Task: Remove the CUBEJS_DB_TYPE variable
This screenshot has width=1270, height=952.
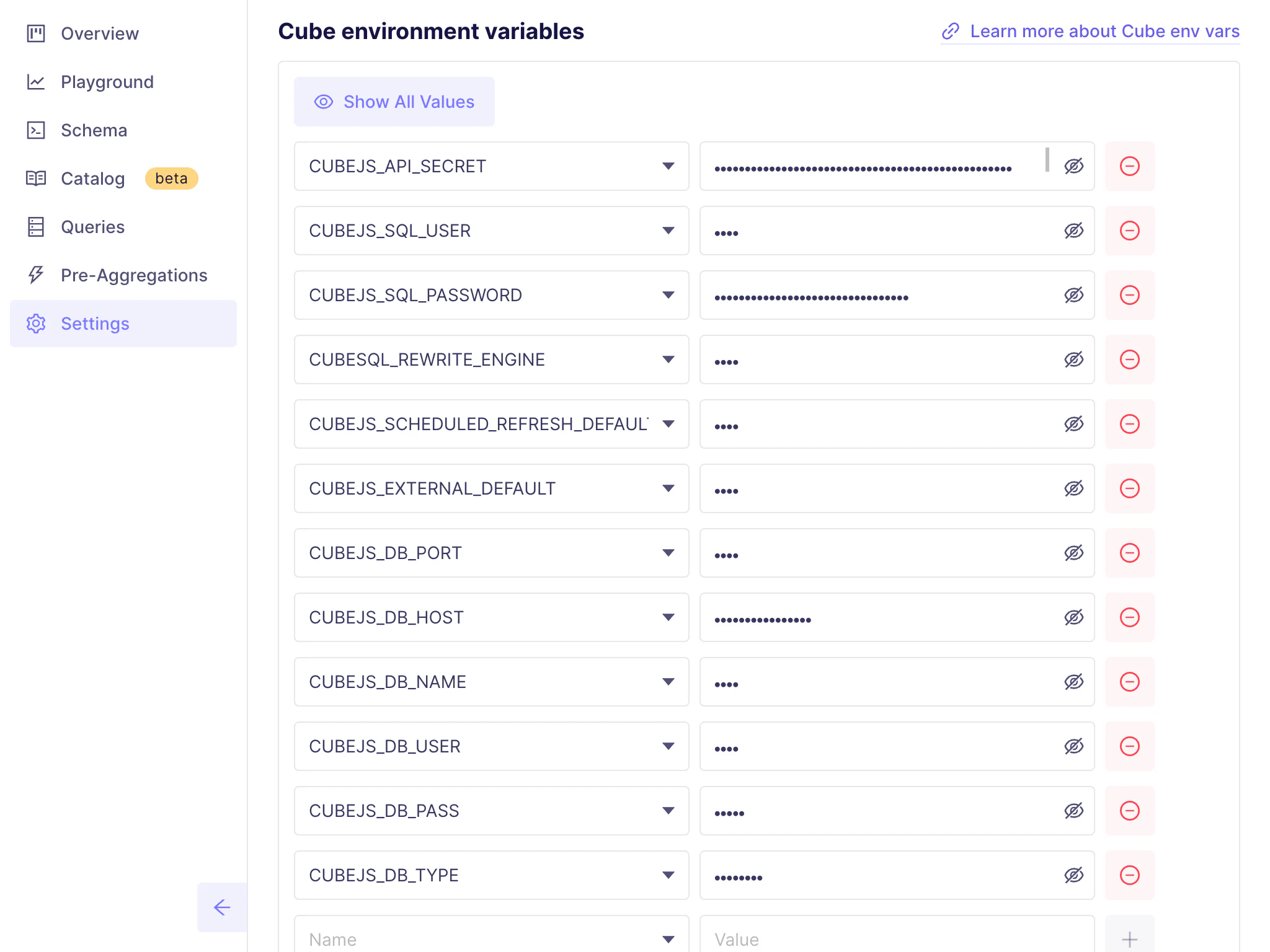Action: coord(1129,875)
